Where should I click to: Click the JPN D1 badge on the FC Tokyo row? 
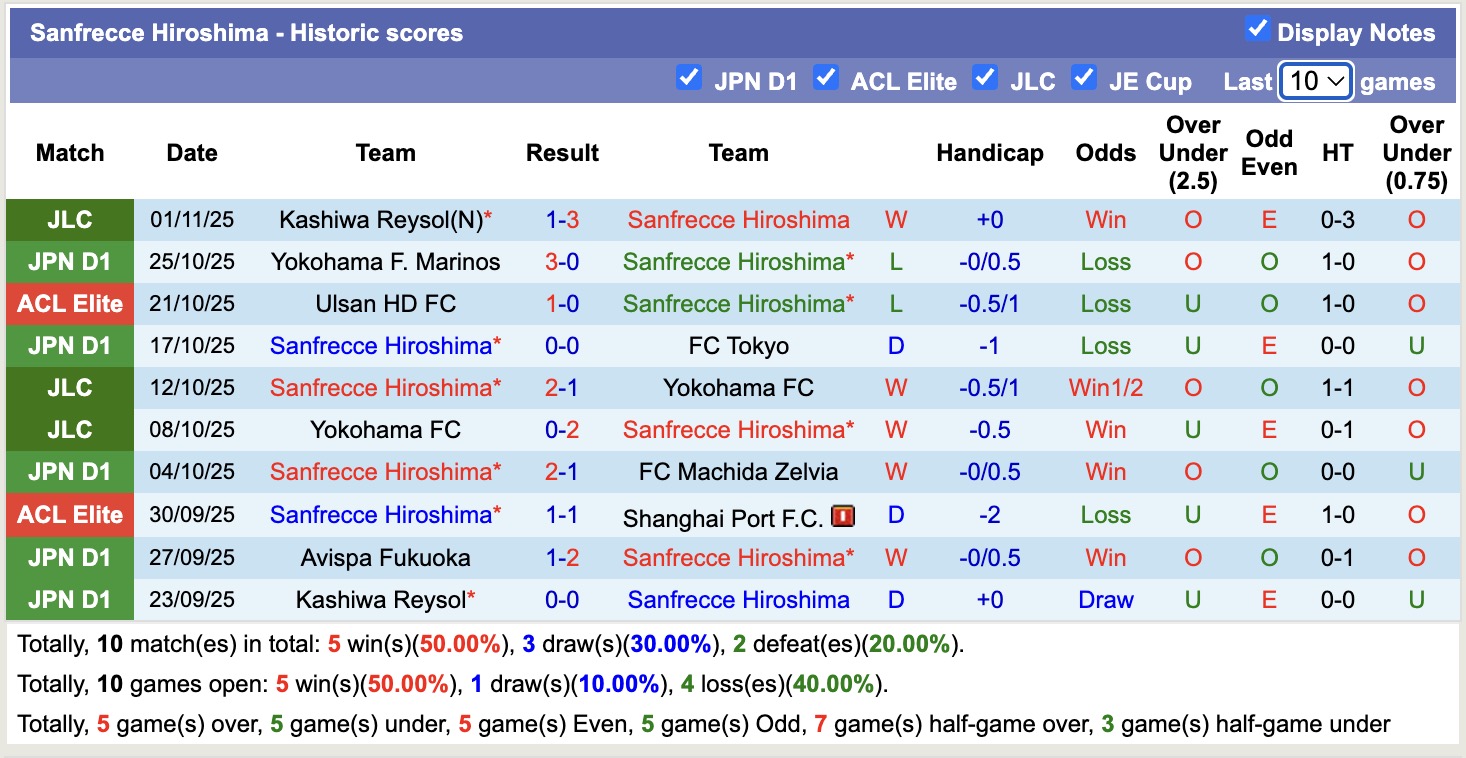[69, 345]
